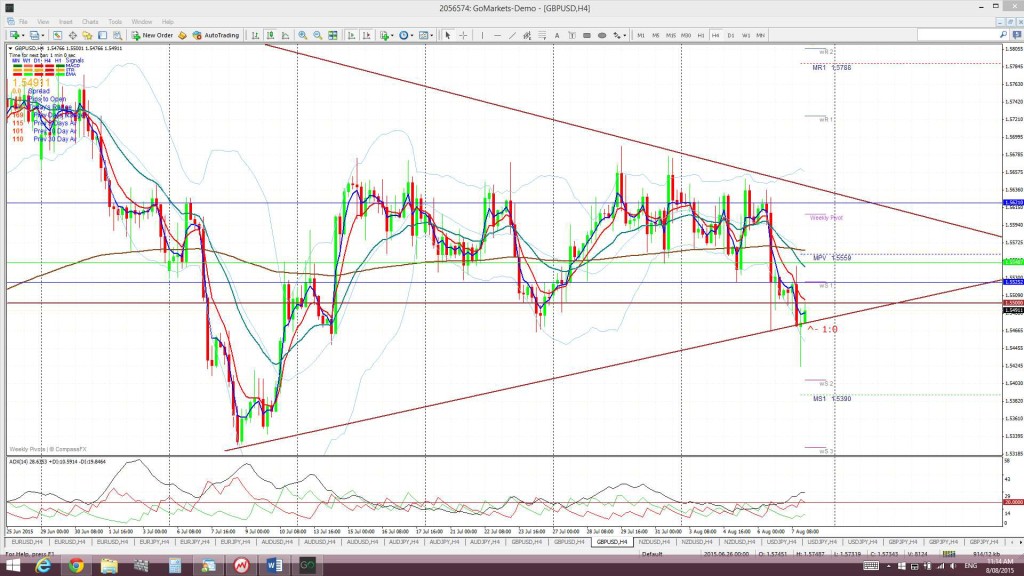Switch timeframe to M15

[671, 35]
